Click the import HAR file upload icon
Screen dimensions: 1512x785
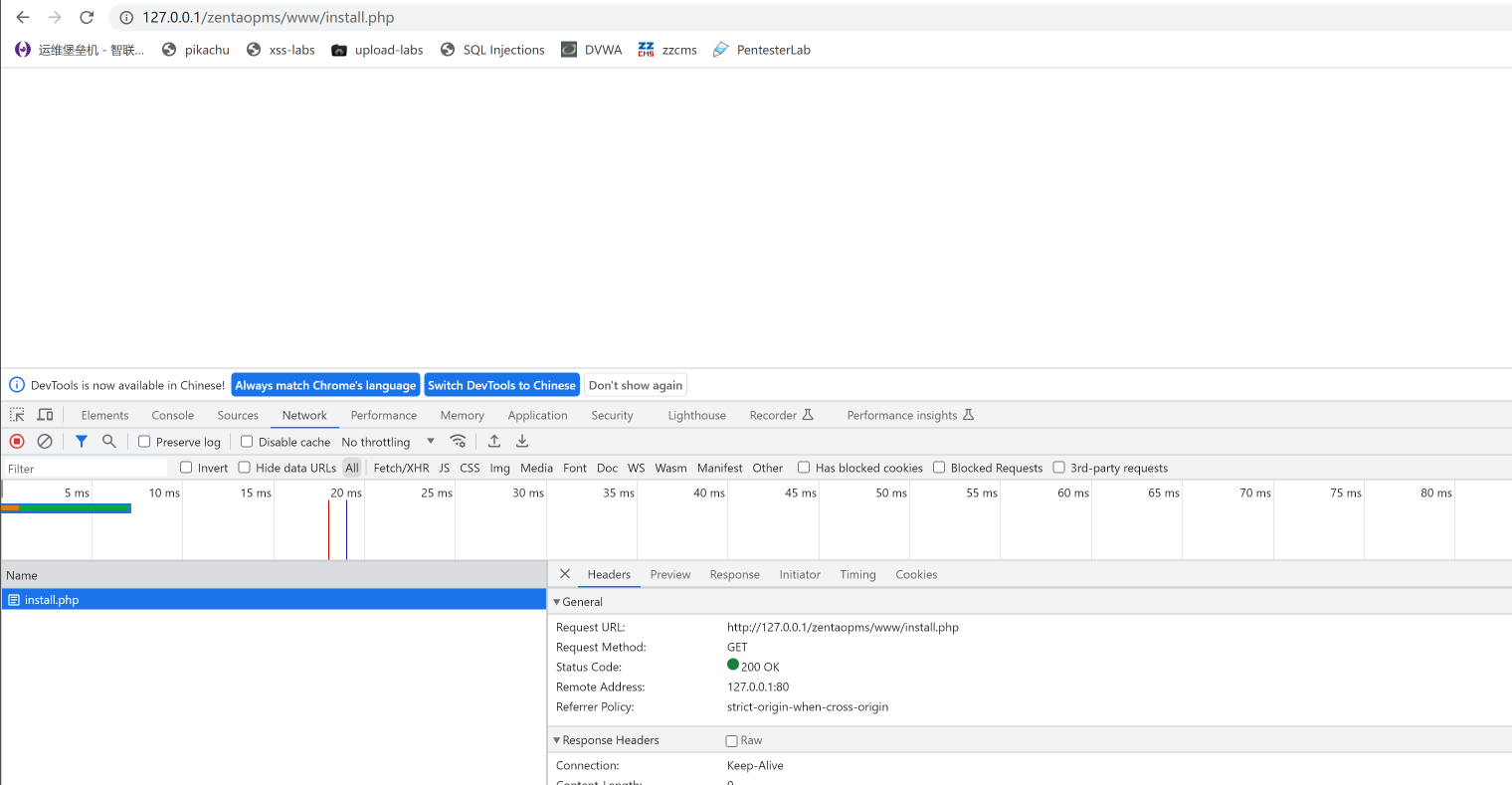[494, 442]
